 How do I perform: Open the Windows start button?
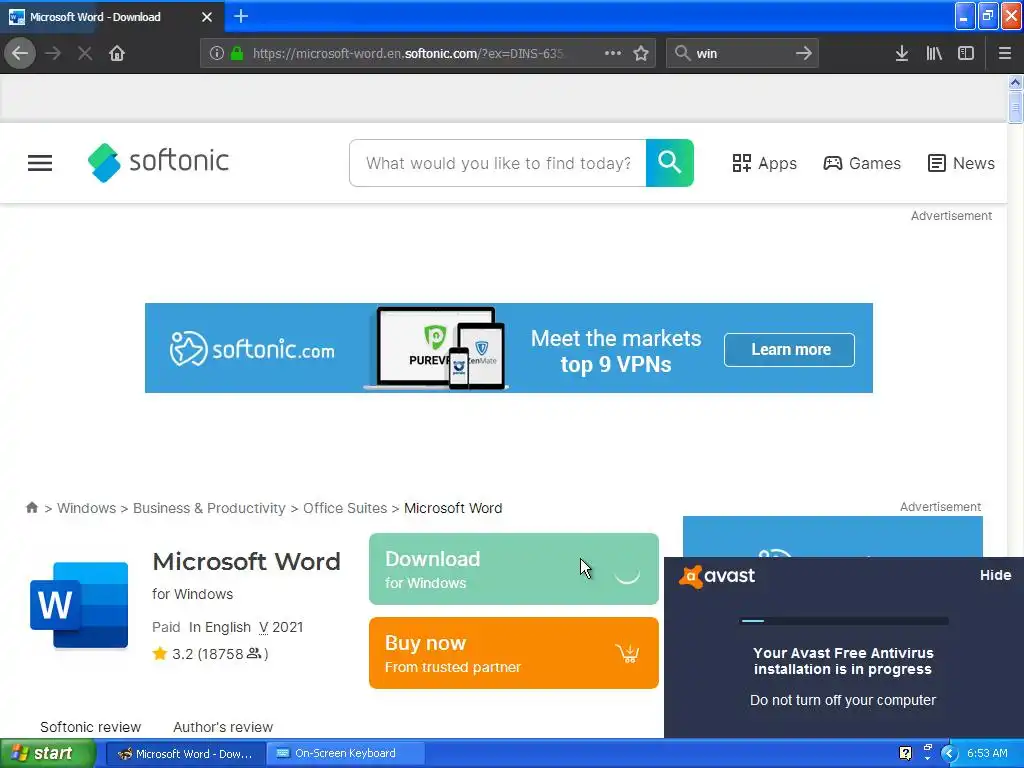click(48, 753)
